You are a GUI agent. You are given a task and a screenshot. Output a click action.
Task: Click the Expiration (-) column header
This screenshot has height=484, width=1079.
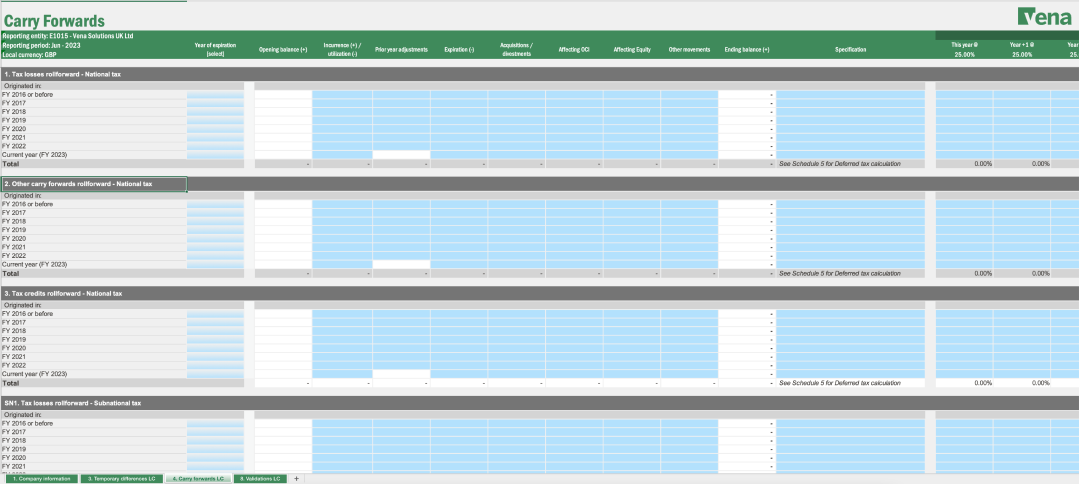click(x=459, y=50)
